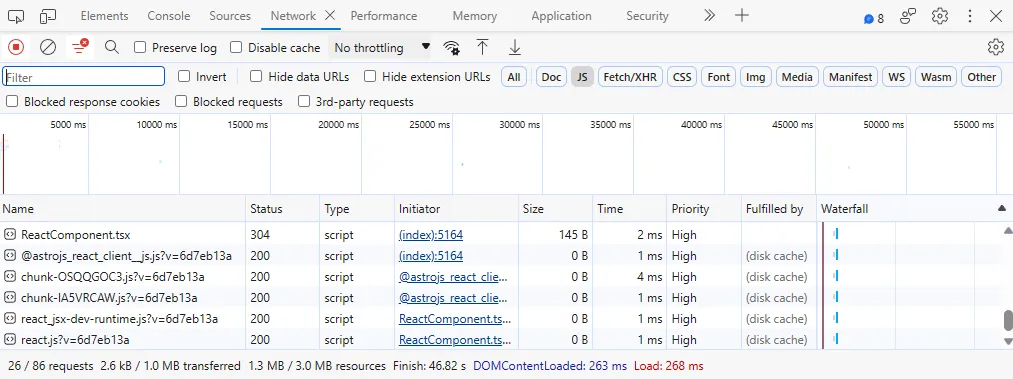
Task: Check Blocked requests
Action: point(182,101)
